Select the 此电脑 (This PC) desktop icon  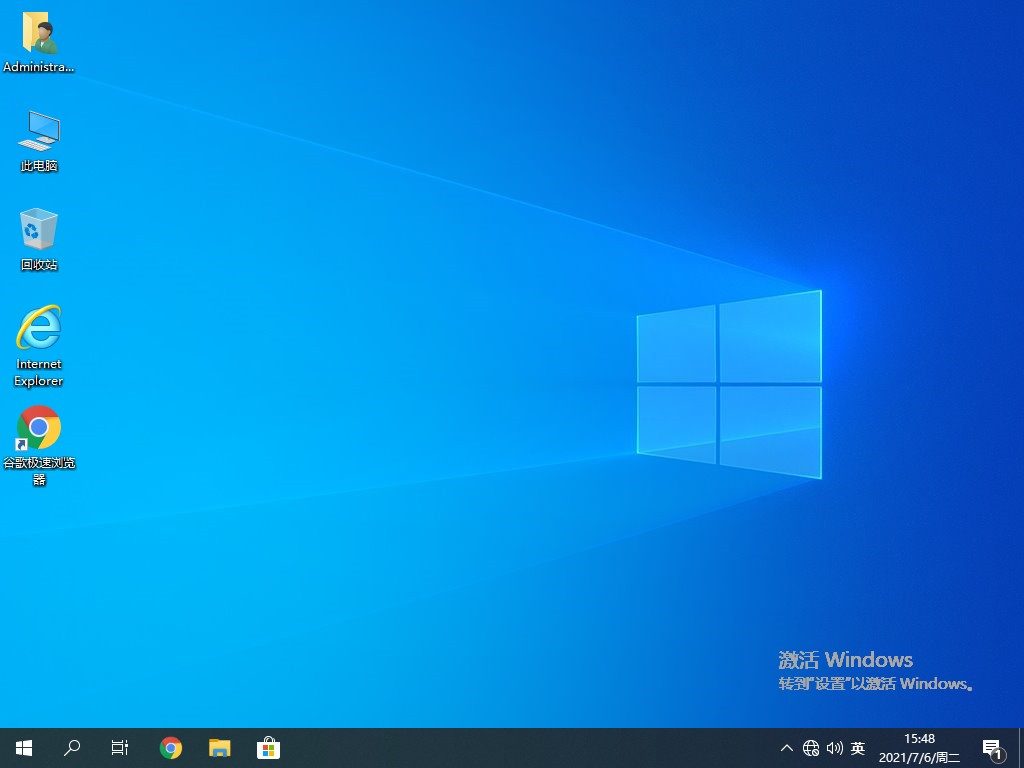pos(39,140)
